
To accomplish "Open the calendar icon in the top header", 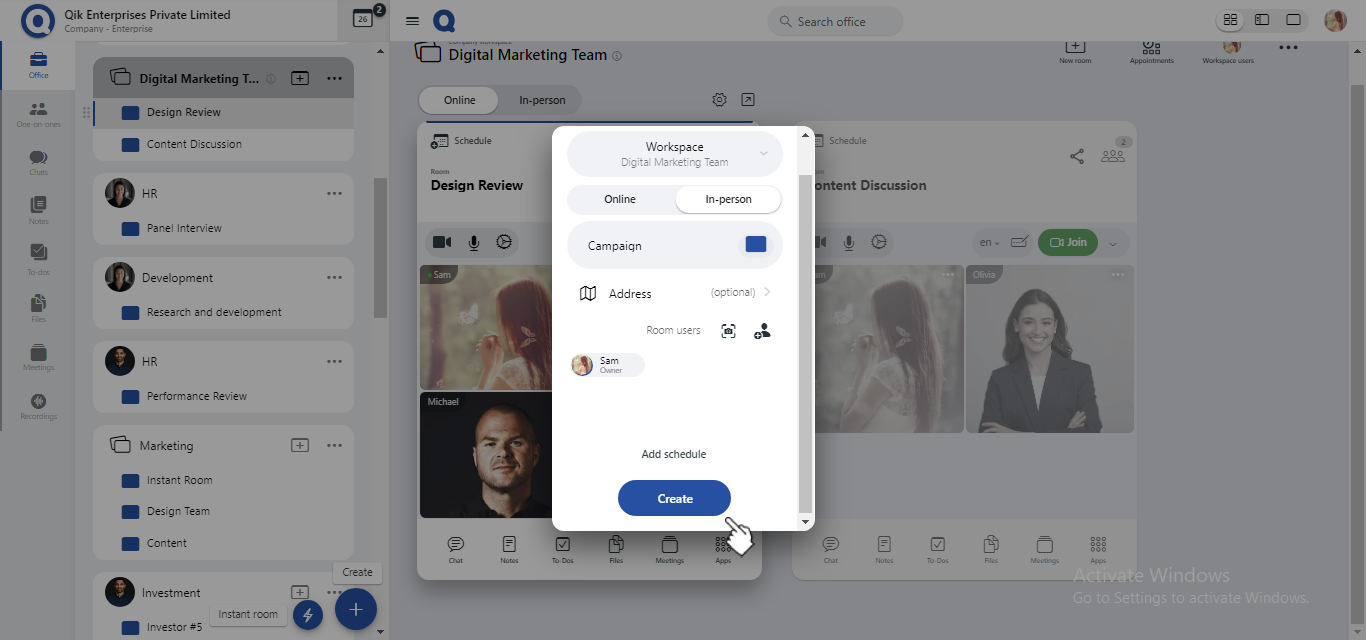I will (362, 18).
